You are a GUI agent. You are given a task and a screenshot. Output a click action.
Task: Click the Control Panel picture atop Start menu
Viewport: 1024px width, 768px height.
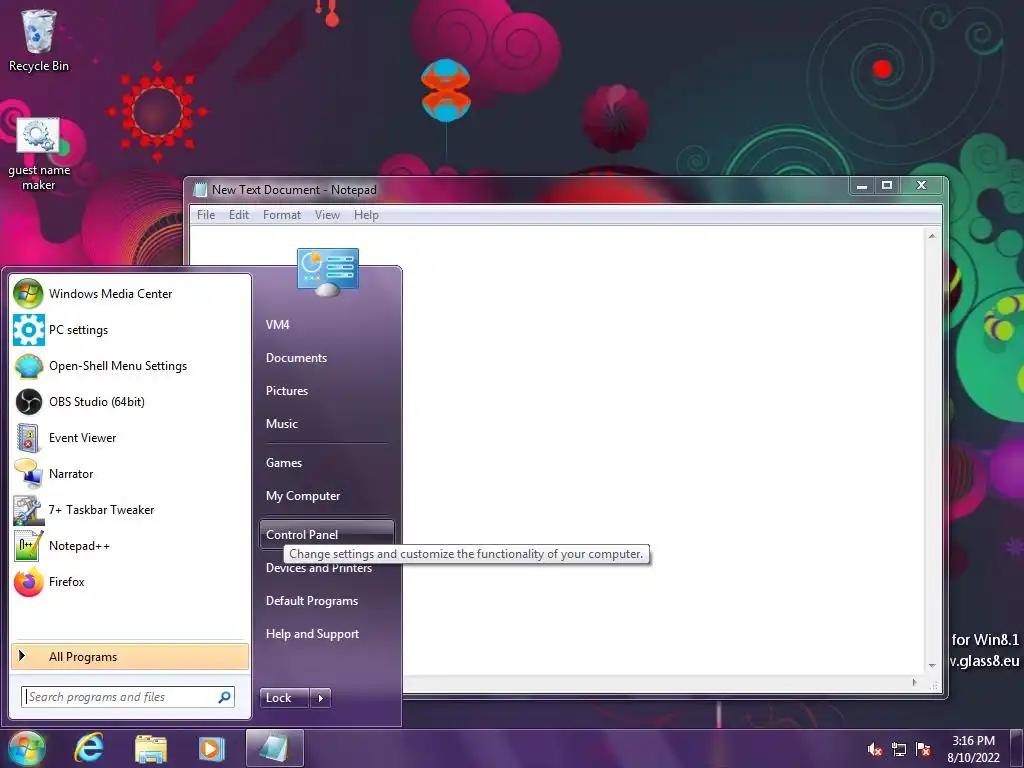click(x=328, y=272)
